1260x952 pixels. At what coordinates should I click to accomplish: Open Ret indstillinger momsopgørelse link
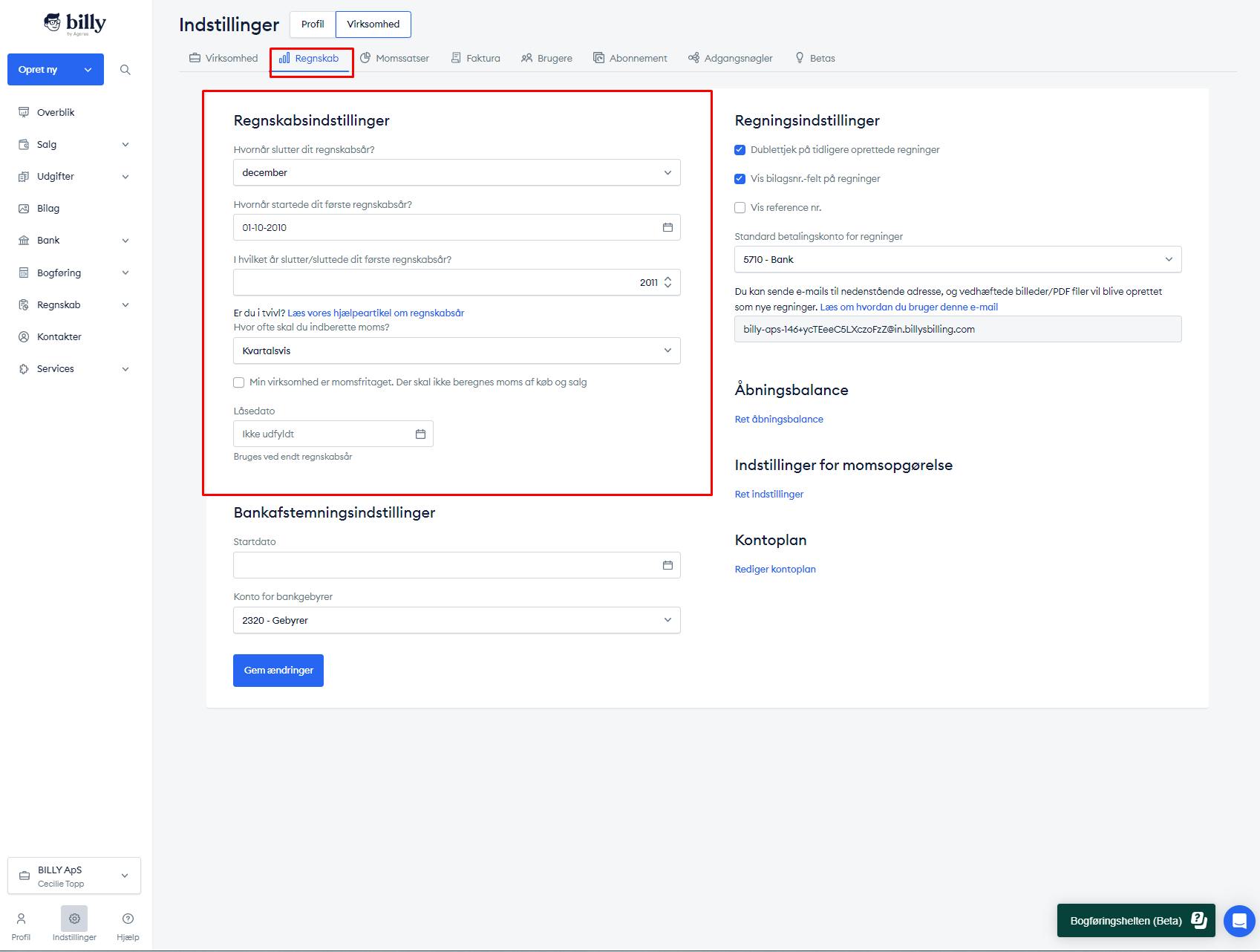pos(769,495)
